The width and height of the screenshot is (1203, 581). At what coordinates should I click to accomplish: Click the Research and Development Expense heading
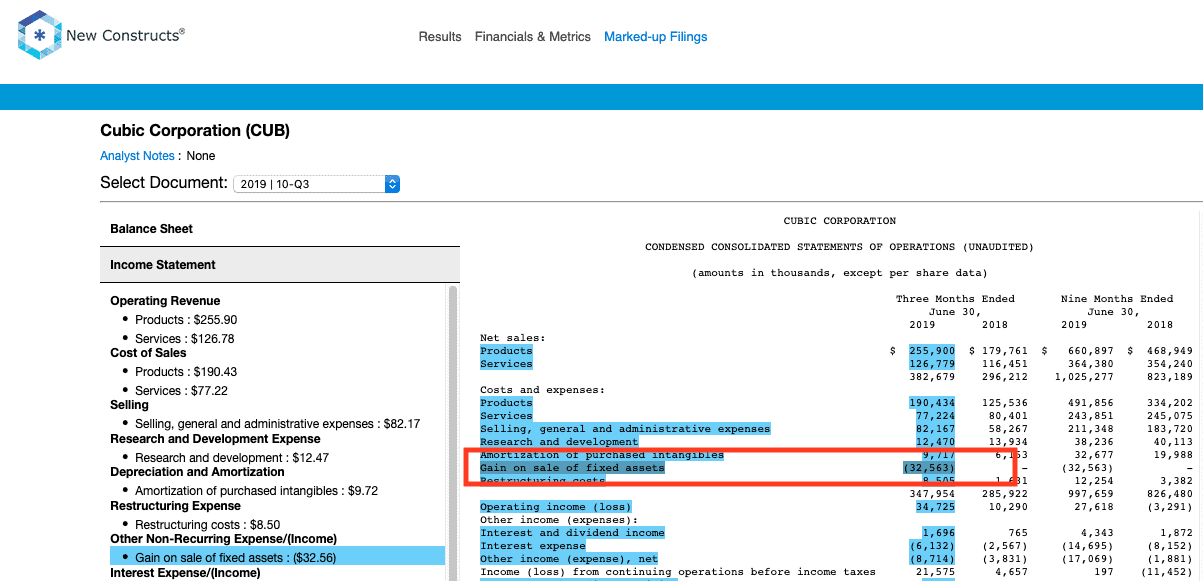point(215,439)
